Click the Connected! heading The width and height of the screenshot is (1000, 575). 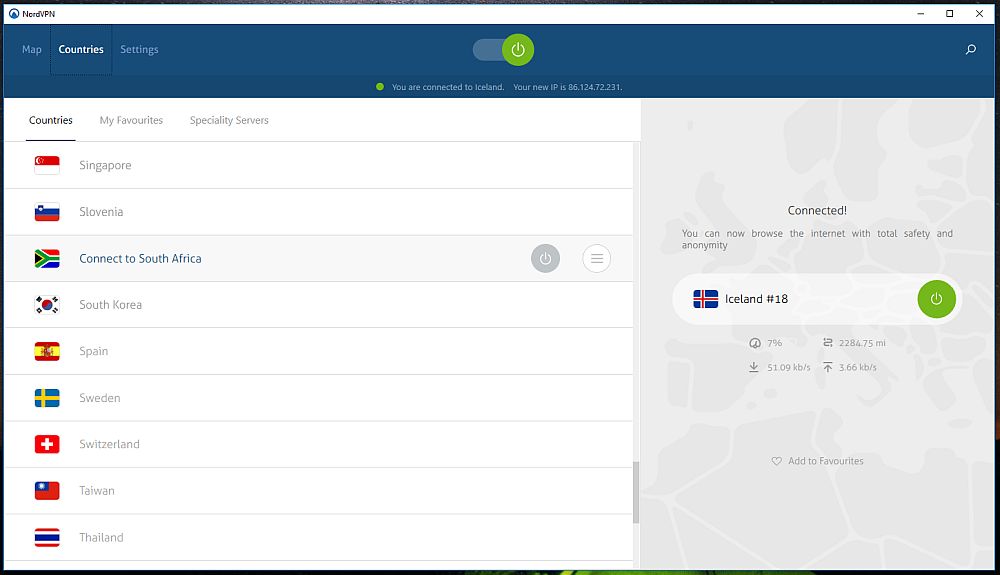pyautogui.click(x=817, y=210)
